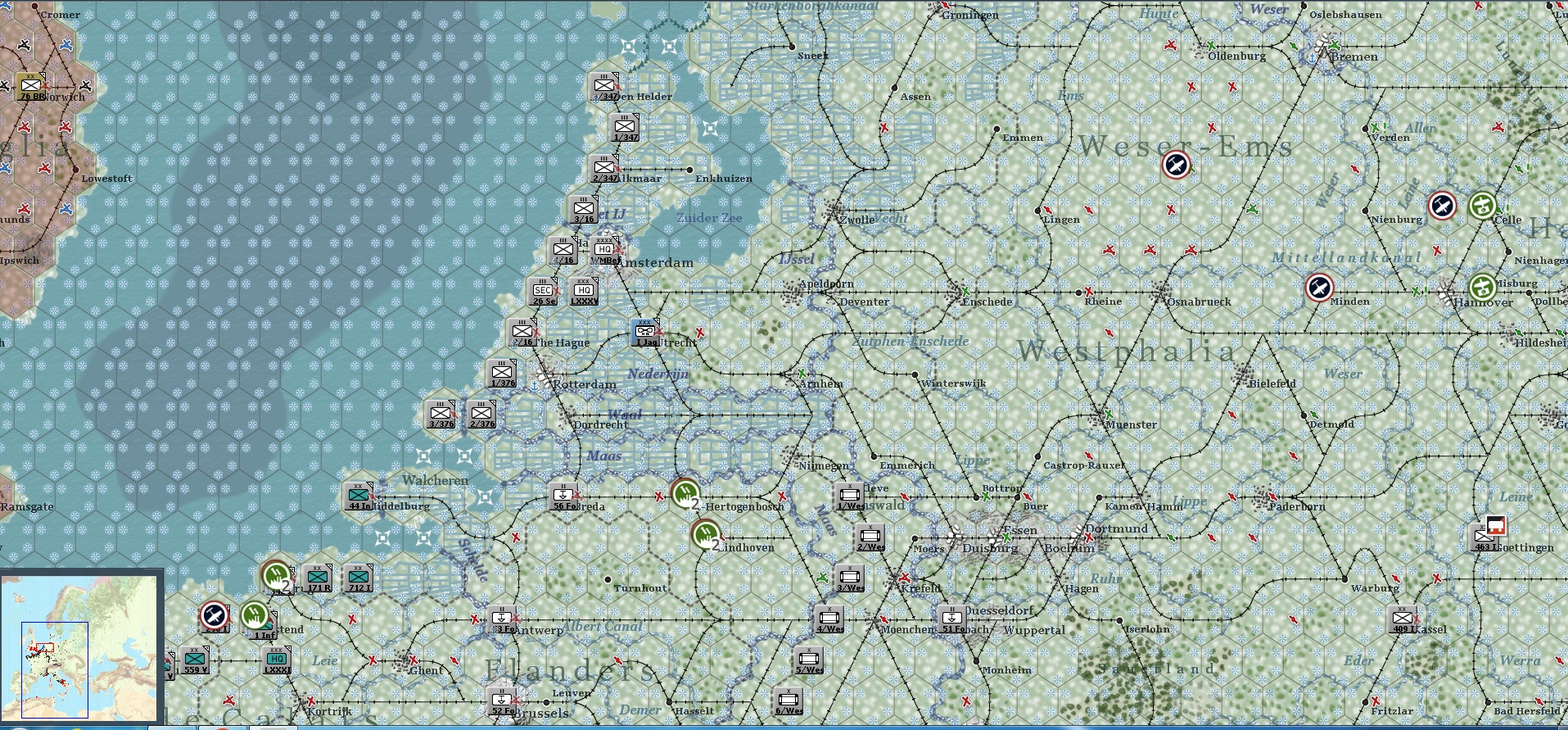The width and height of the screenshot is (1568, 730).
Task: Click the Rotterdam city label
Action: point(585,384)
